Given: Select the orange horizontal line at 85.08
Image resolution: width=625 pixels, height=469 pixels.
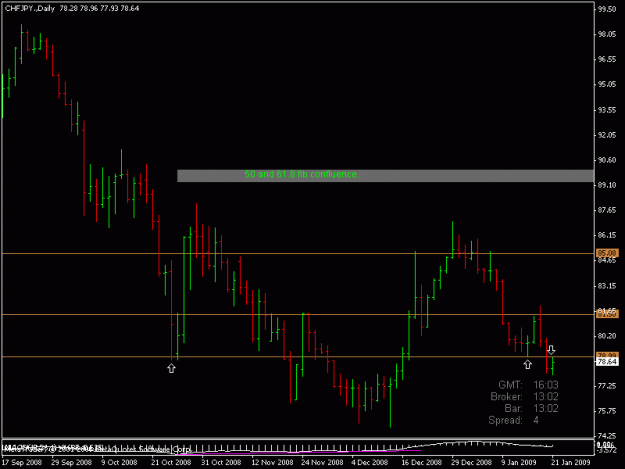Looking at the screenshot, I should [x=297, y=253].
